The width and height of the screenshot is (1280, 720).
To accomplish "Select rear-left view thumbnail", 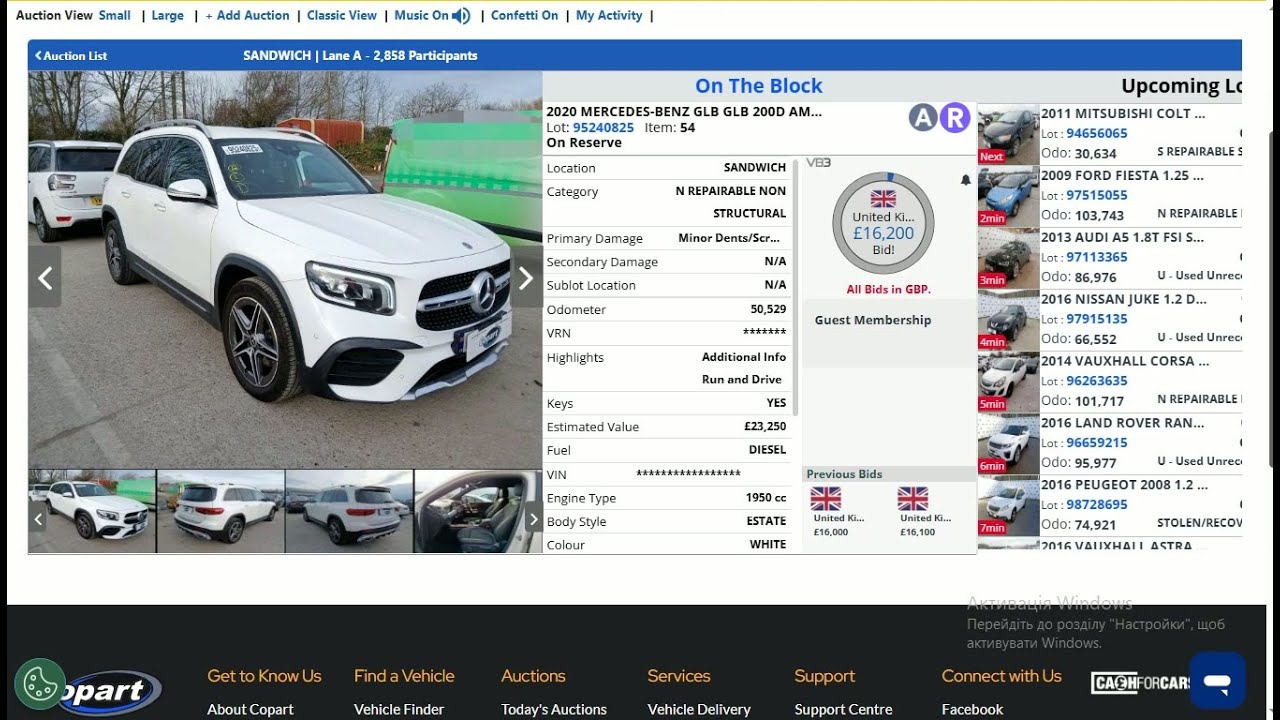I will tap(349, 512).
